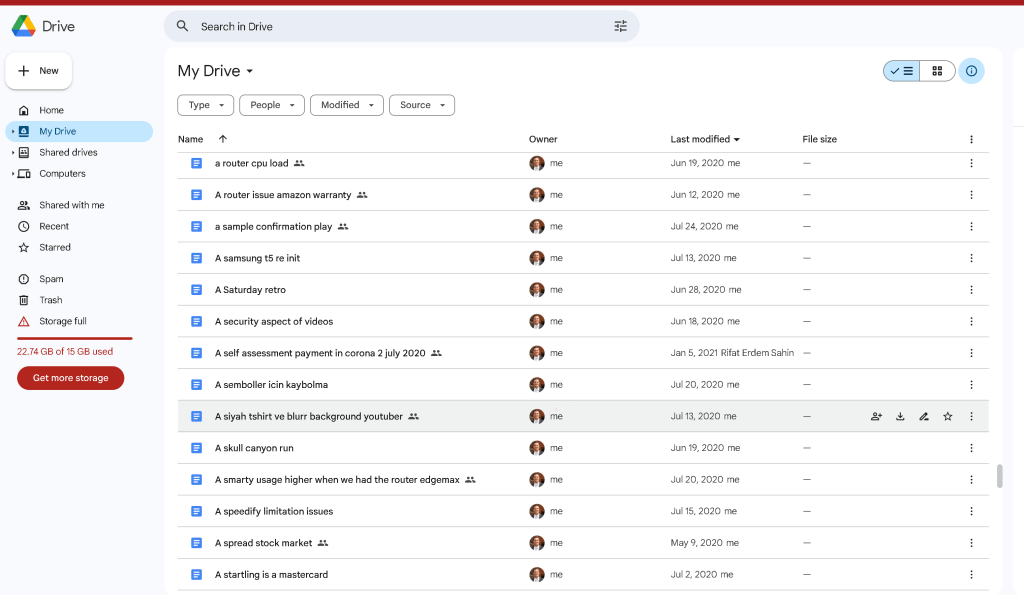Rename the 'A siyah tshirt' document
This screenshot has height=595, width=1024.
923,417
